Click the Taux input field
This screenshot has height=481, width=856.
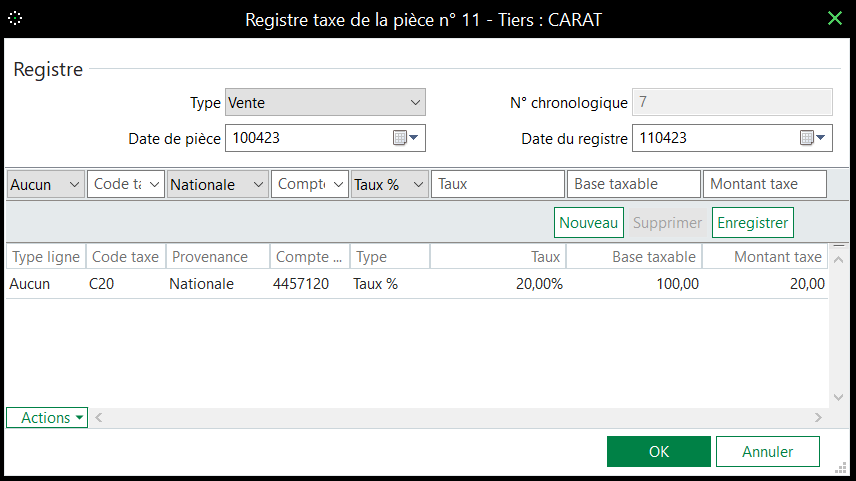pyautogui.click(x=497, y=184)
